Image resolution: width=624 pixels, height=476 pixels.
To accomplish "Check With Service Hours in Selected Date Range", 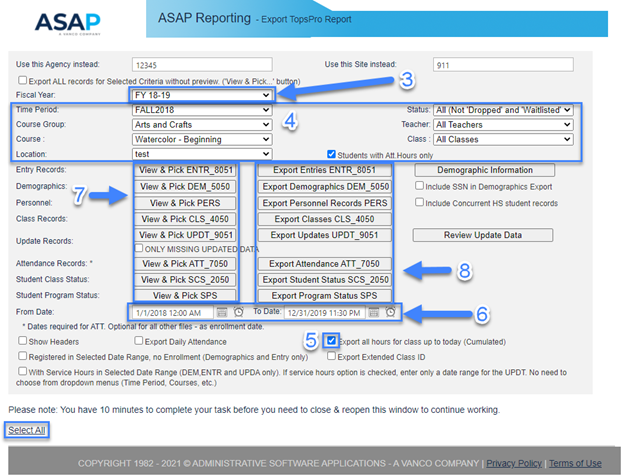I will pos(23,371).
